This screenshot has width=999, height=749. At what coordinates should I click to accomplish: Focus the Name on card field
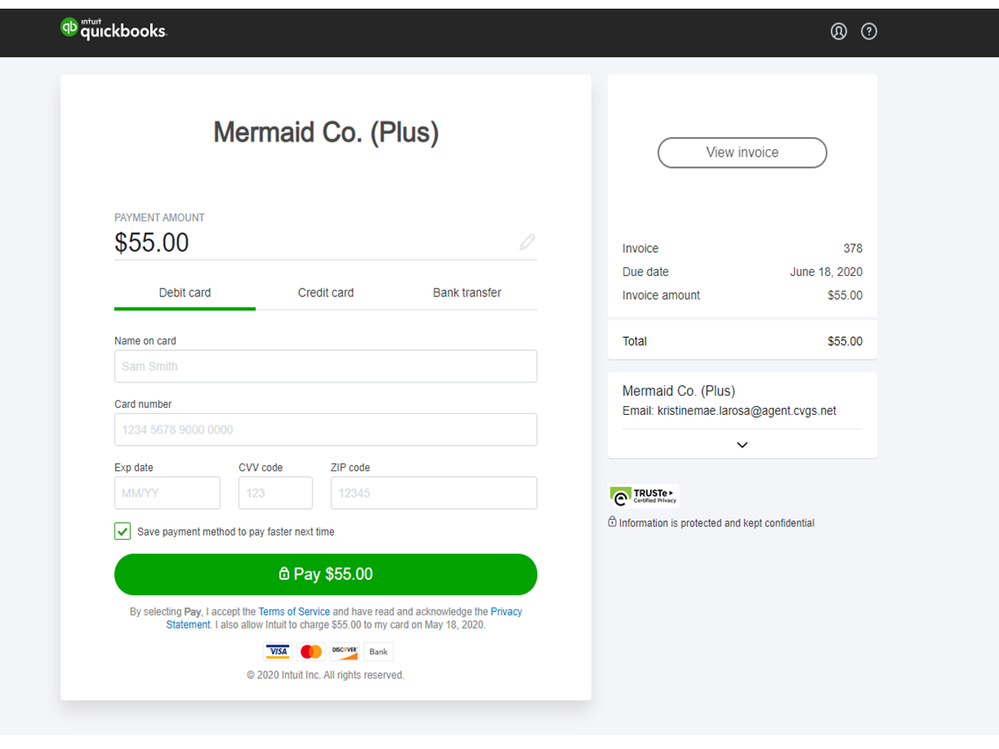pos(325,366)
